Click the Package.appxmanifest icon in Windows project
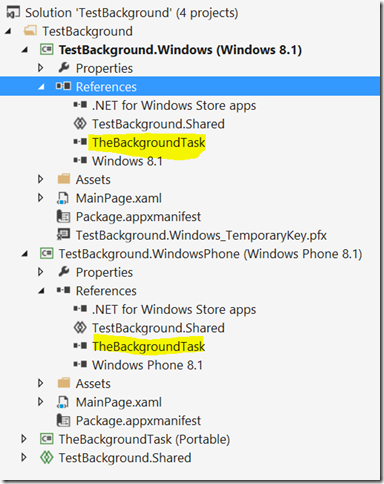Viewport: 384px width, 484px height. pyautogui.click(x=63, y=217)
